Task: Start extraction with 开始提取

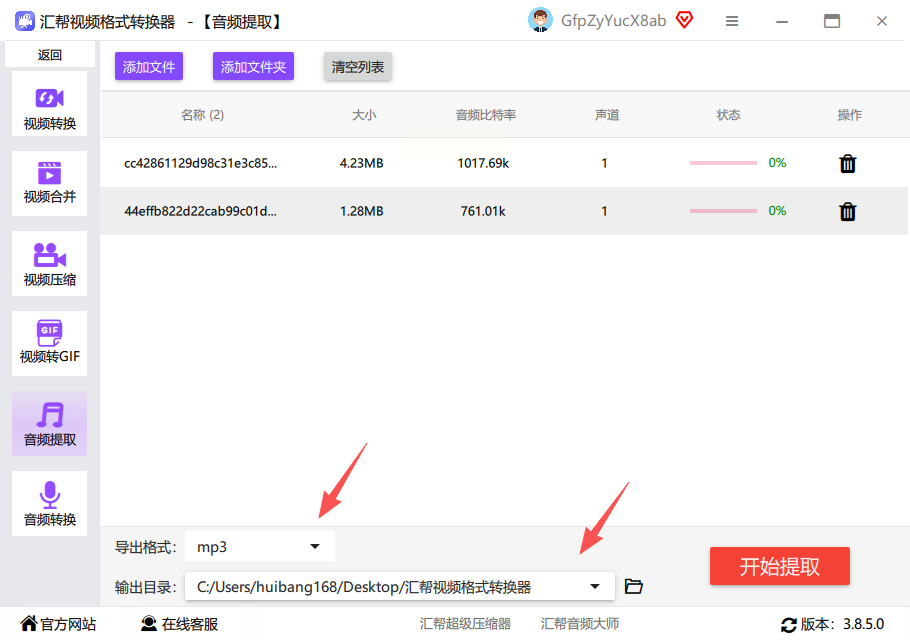Action: pyautogui.click(x=779, y=566)
